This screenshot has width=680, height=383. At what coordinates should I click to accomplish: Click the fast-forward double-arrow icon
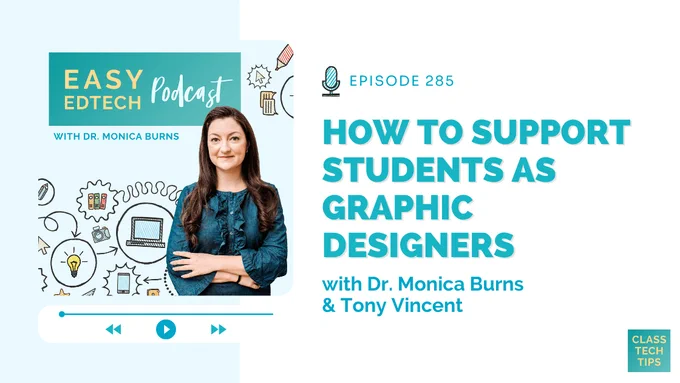[x=218, y=330]
